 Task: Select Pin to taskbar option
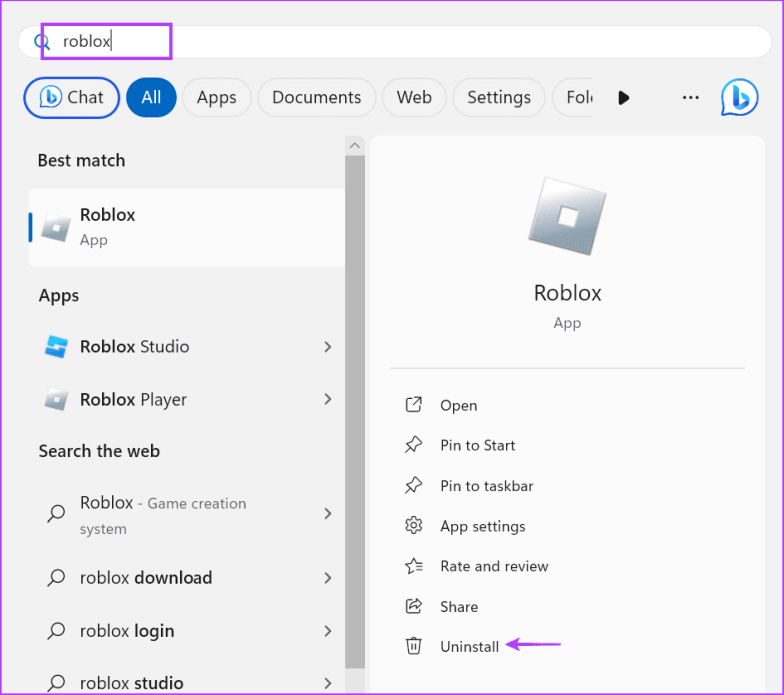(486, 486)
